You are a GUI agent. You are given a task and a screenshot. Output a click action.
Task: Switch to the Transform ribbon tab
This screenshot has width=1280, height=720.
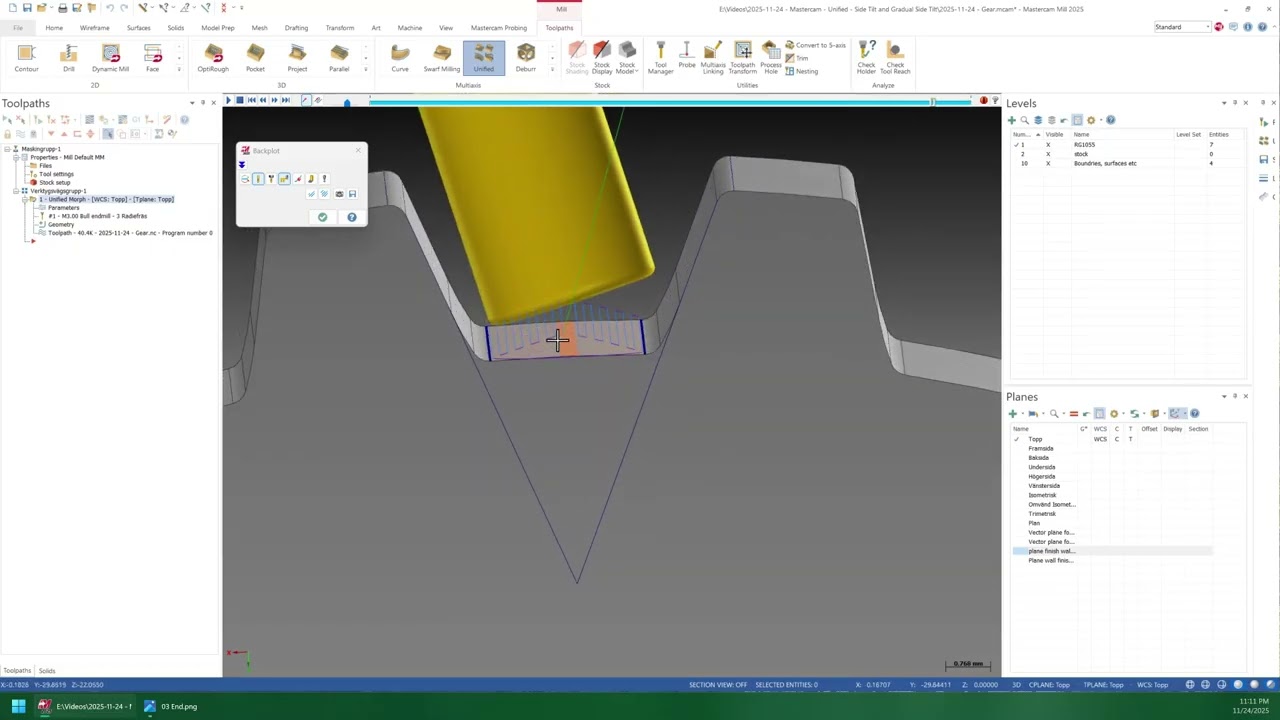tap(339, 27)
